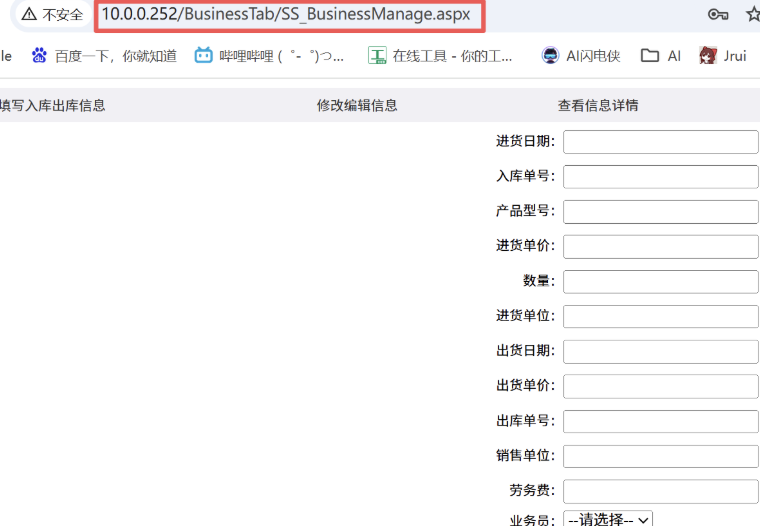Focus the 出货日期 input field

click(661, 351)
